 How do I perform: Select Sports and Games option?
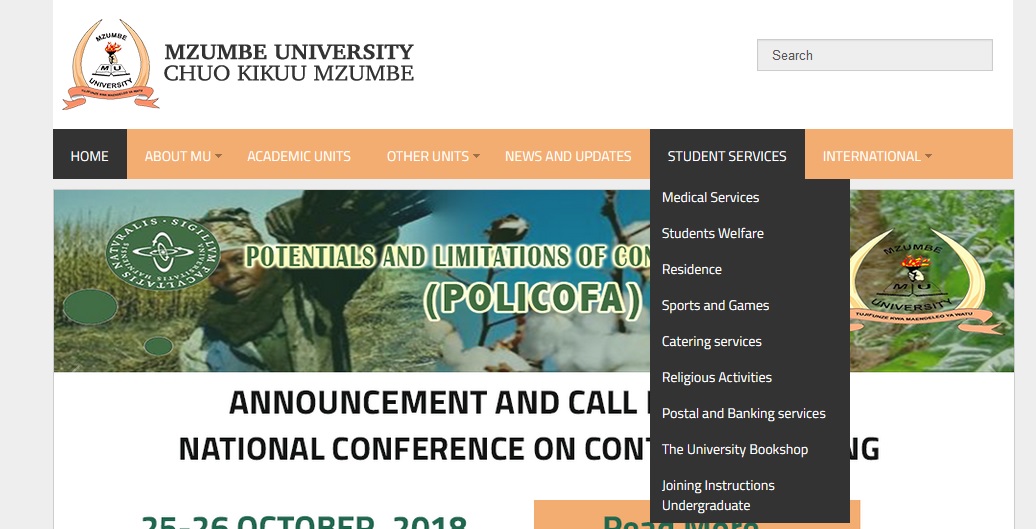click(715, 306)
